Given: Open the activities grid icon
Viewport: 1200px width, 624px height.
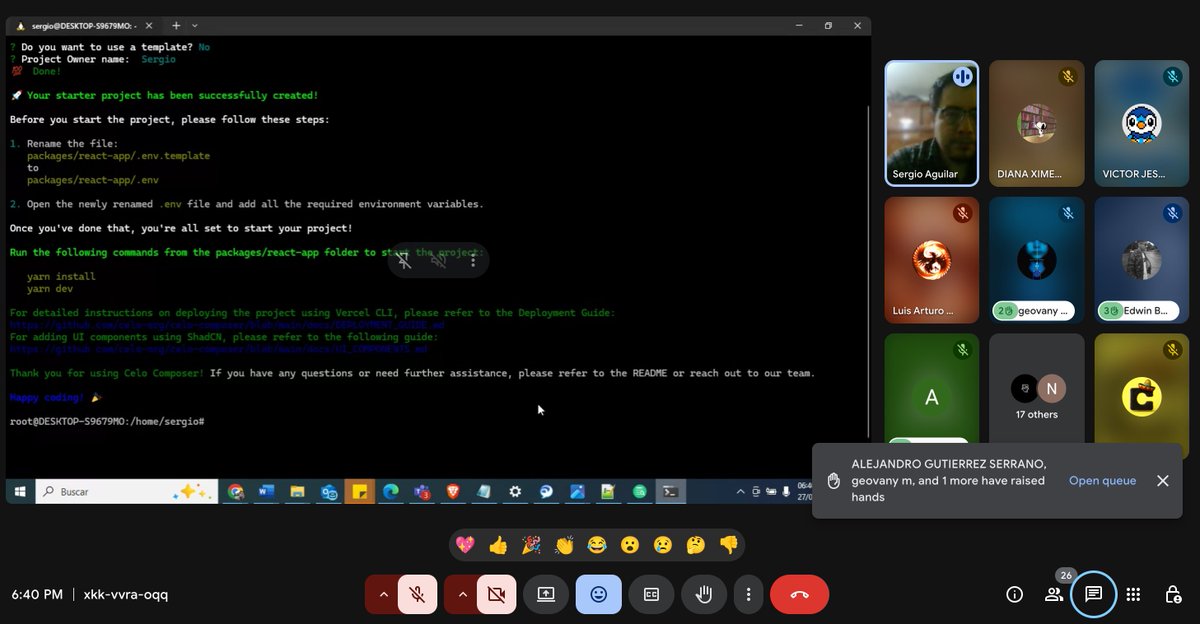Looking at the screenshot, I should (x=1133, y=594).
